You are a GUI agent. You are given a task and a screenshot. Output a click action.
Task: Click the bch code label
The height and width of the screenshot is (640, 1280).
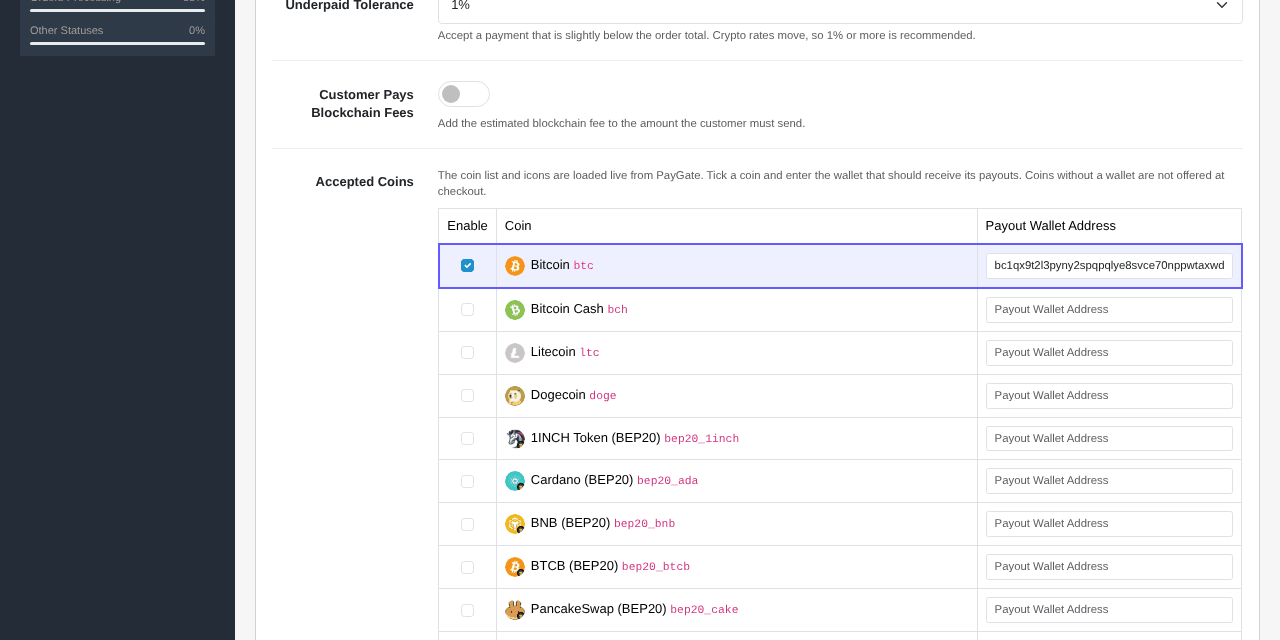pyautogui.click(x=618, y=310)
